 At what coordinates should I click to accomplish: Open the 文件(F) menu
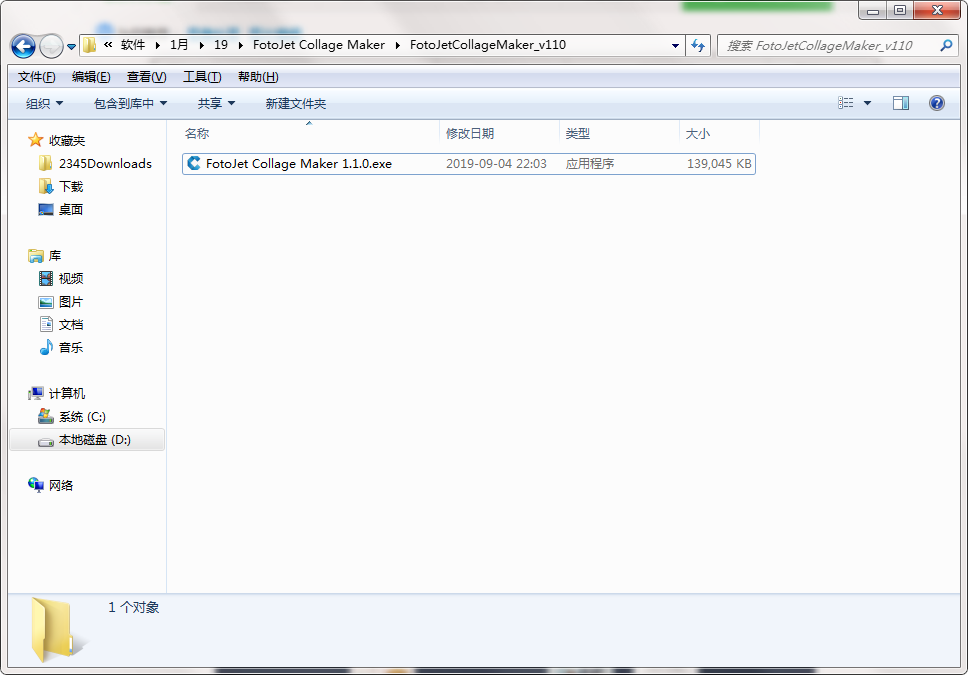click(36, 77)
